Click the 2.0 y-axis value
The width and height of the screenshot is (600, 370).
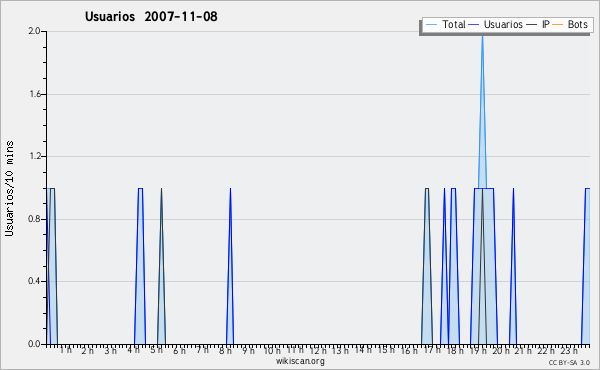[34, 31]
